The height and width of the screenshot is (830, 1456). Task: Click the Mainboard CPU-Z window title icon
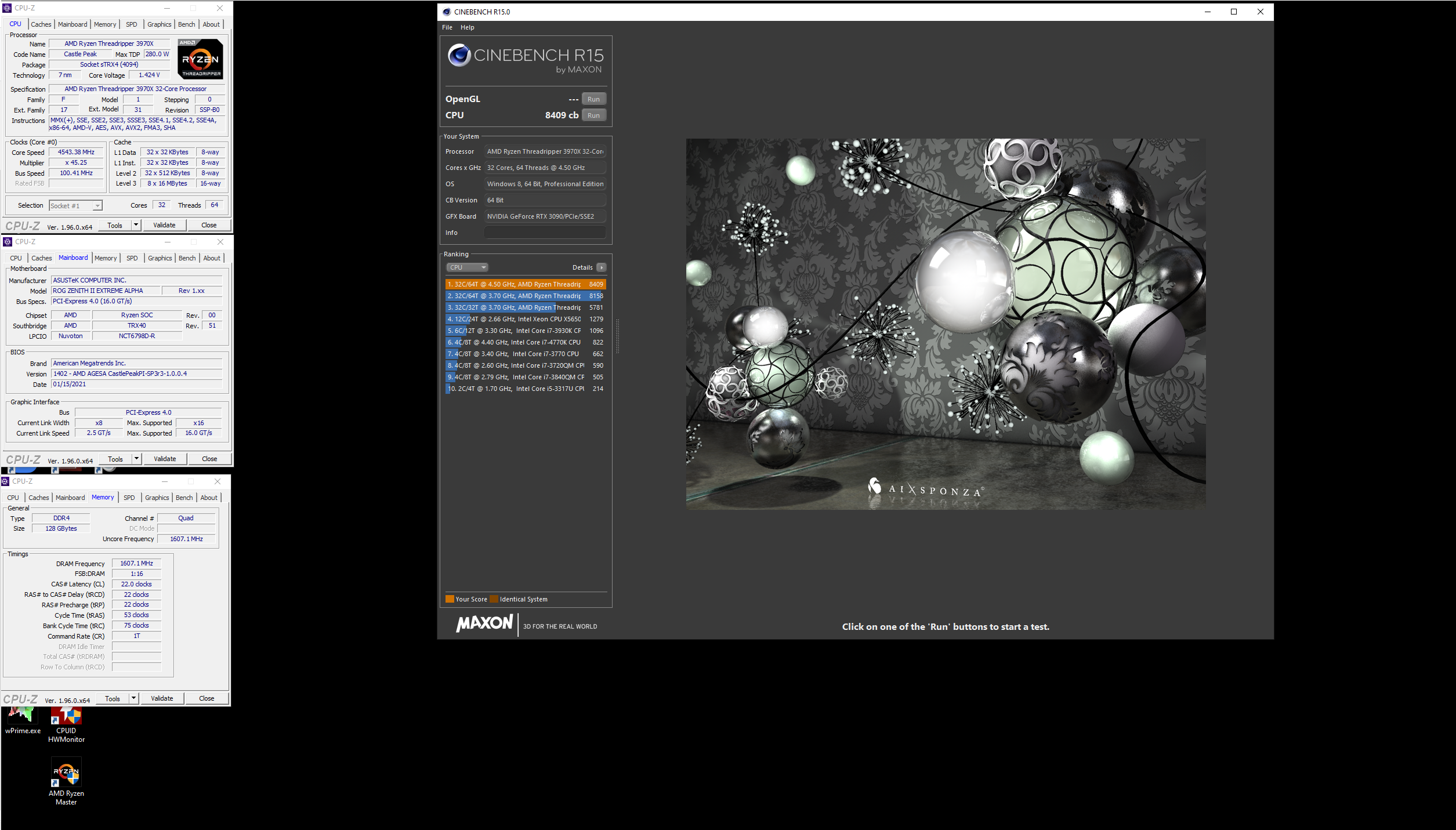[x=8, y=242]
